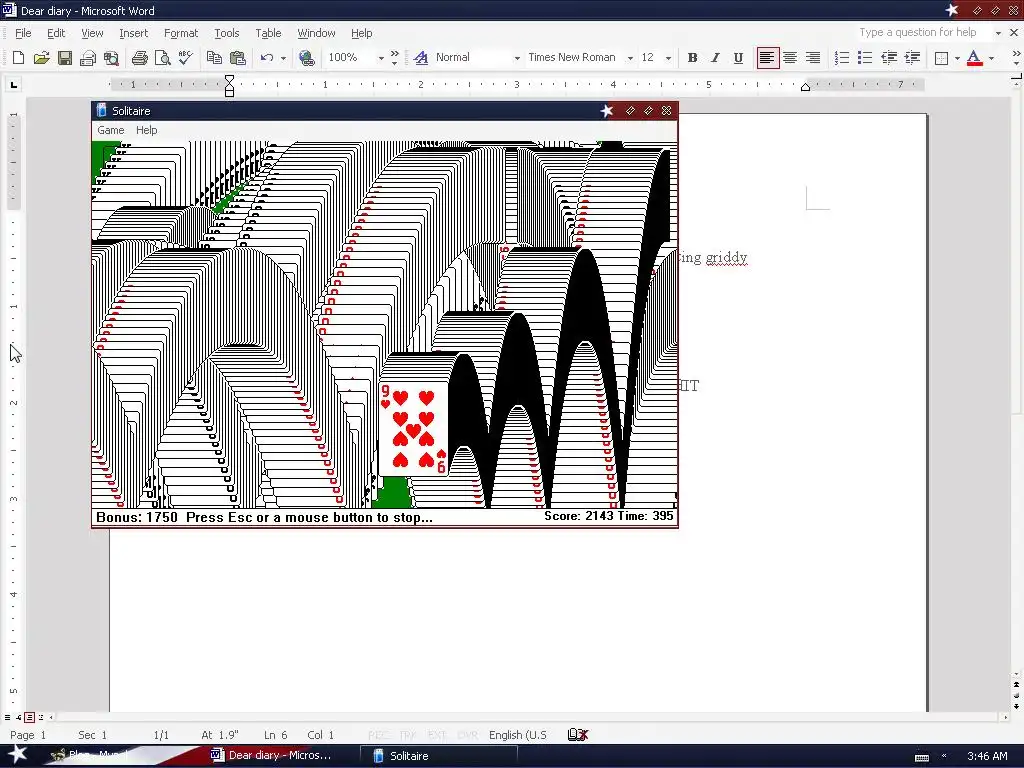Screen dimensions: 1024x768
Task: Open the Times New Roman font dropdown
Action: coord(630,57)
